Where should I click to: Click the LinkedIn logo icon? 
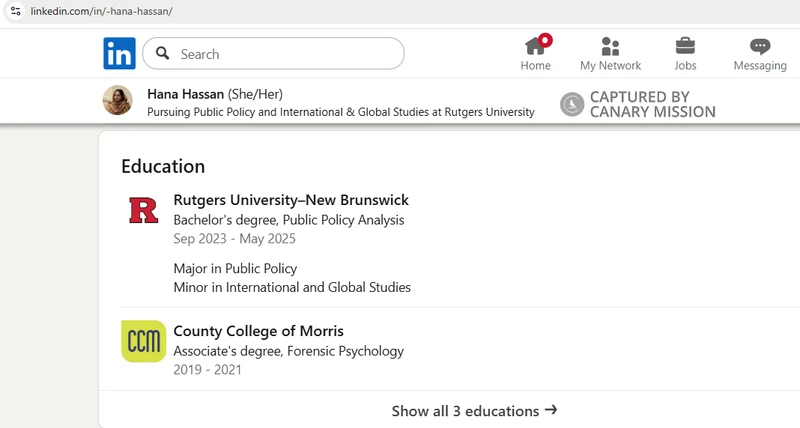pyautogui.click(x=119, y=53)
